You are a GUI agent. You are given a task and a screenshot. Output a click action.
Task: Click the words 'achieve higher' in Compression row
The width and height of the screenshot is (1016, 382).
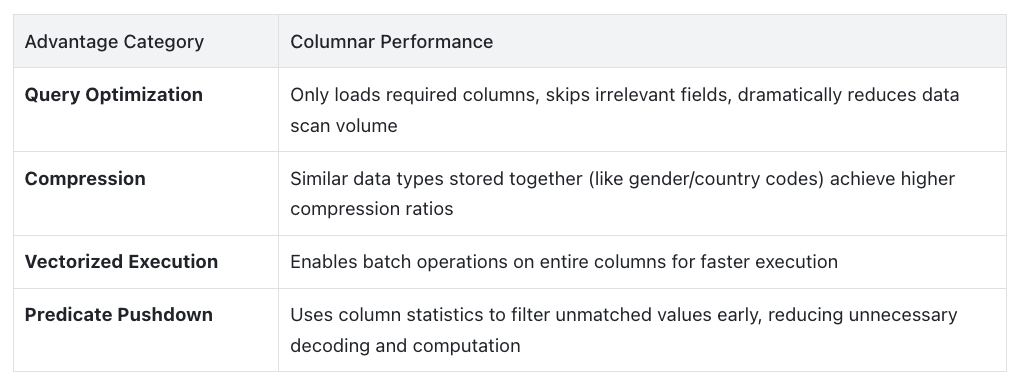click(892, 179)
